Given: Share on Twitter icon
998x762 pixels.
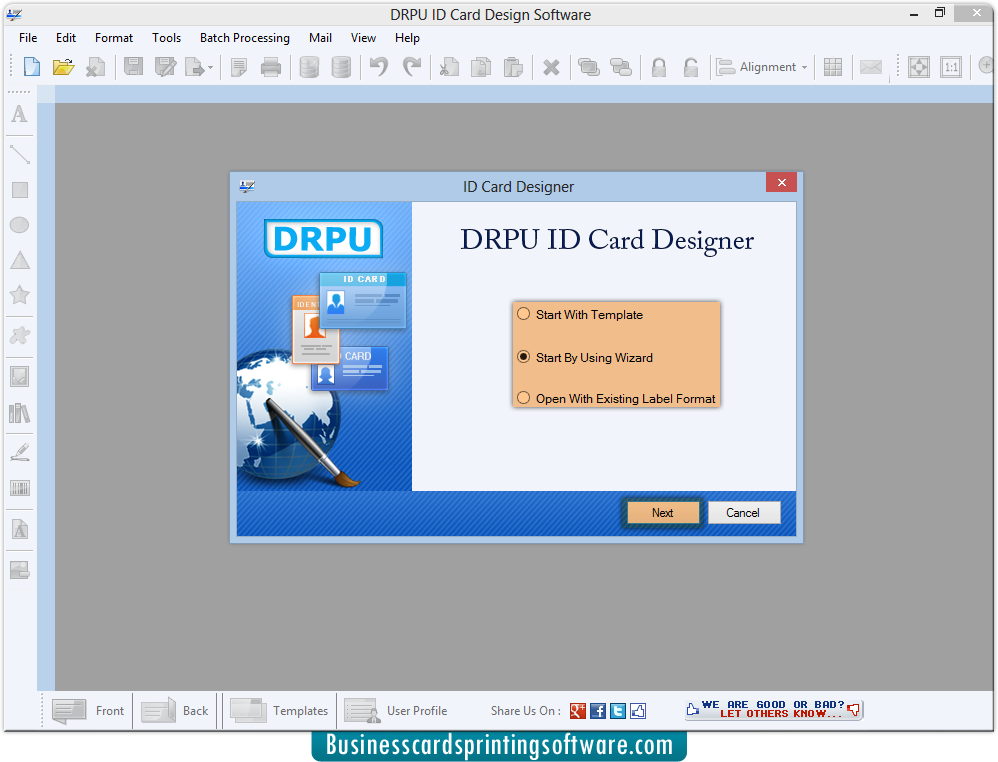Looking at the screenshot, I should (x=617, y=710).
